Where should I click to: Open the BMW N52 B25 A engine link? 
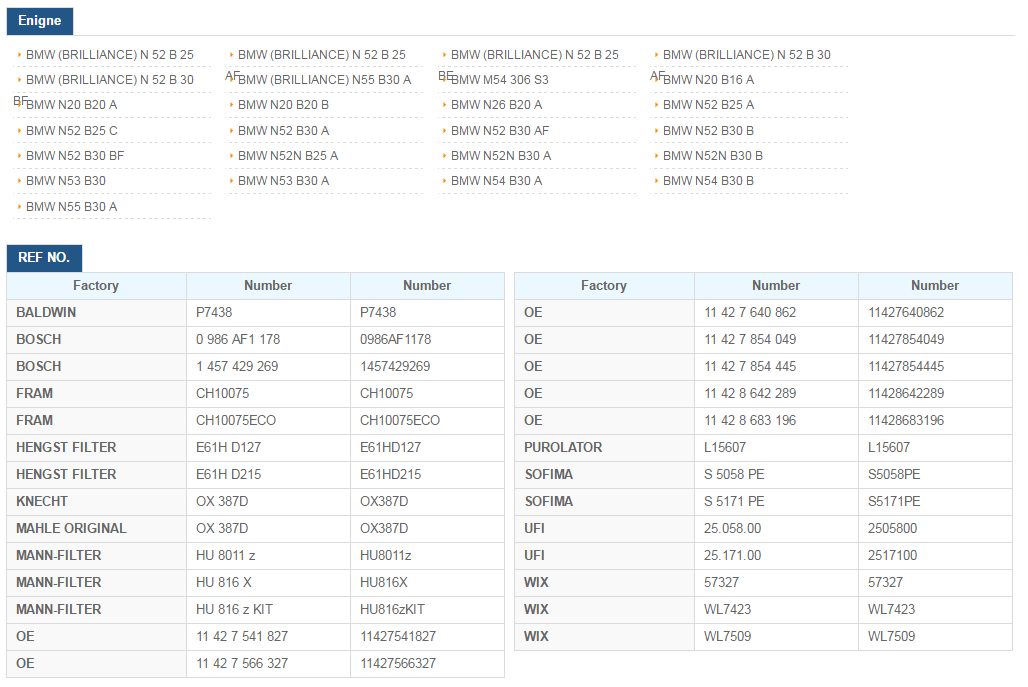708,105
